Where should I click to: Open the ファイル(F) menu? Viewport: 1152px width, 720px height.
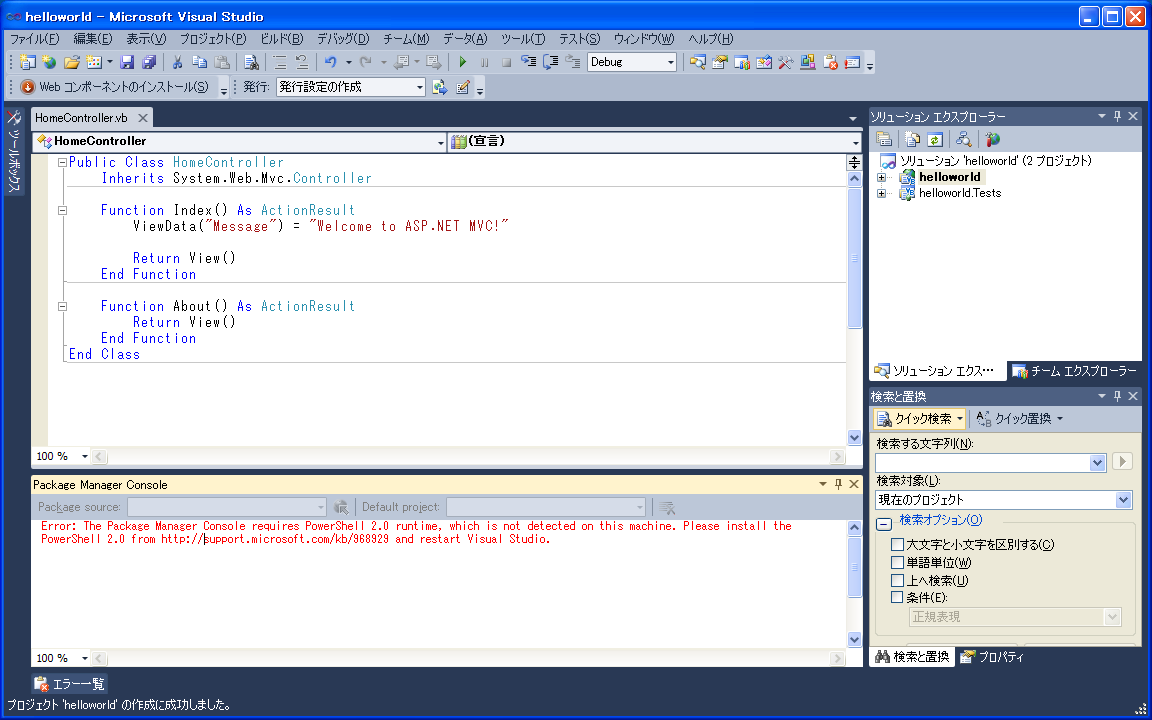pyautogui.click(x=34, y=39)
